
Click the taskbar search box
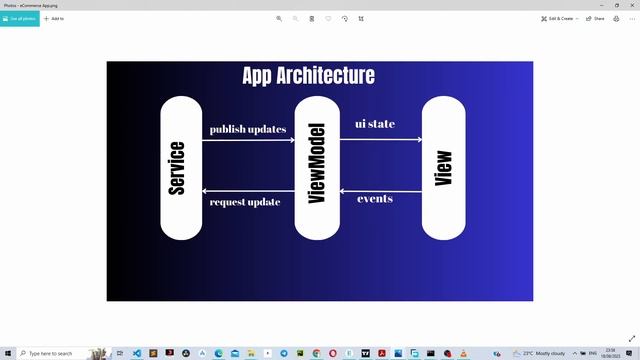pos(64,353)
